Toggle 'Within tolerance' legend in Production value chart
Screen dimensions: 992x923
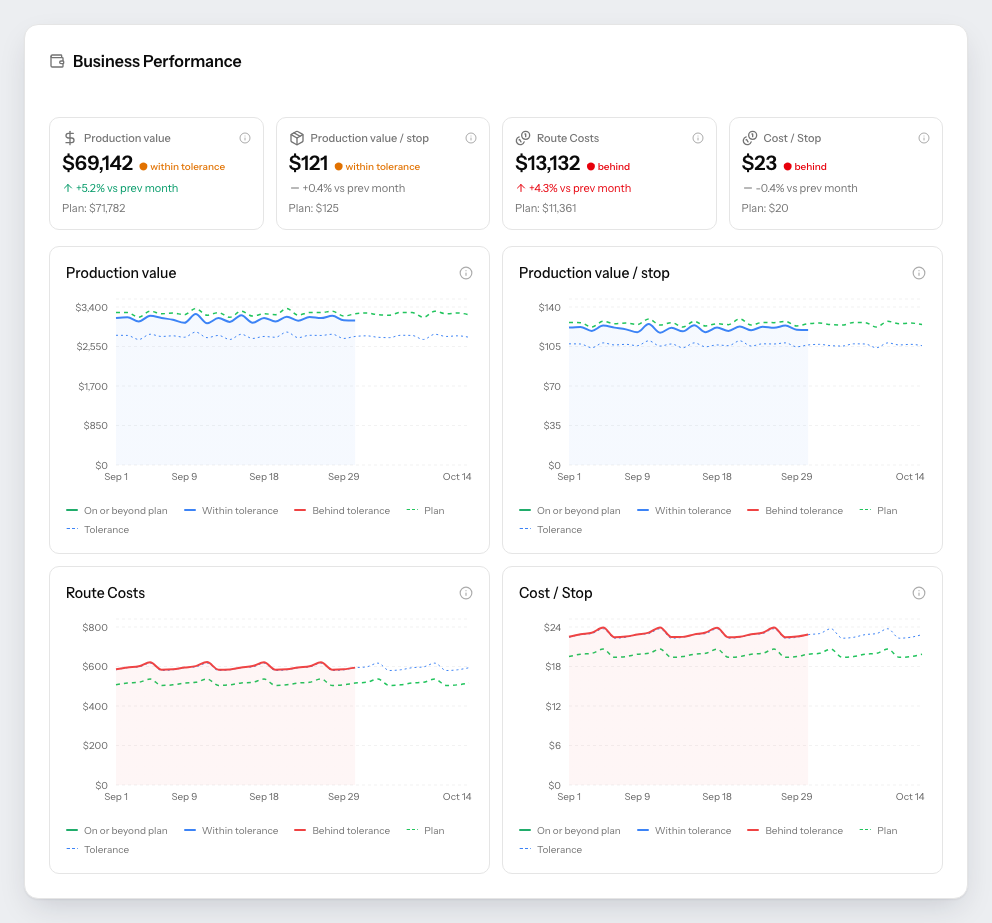point(231,511)
